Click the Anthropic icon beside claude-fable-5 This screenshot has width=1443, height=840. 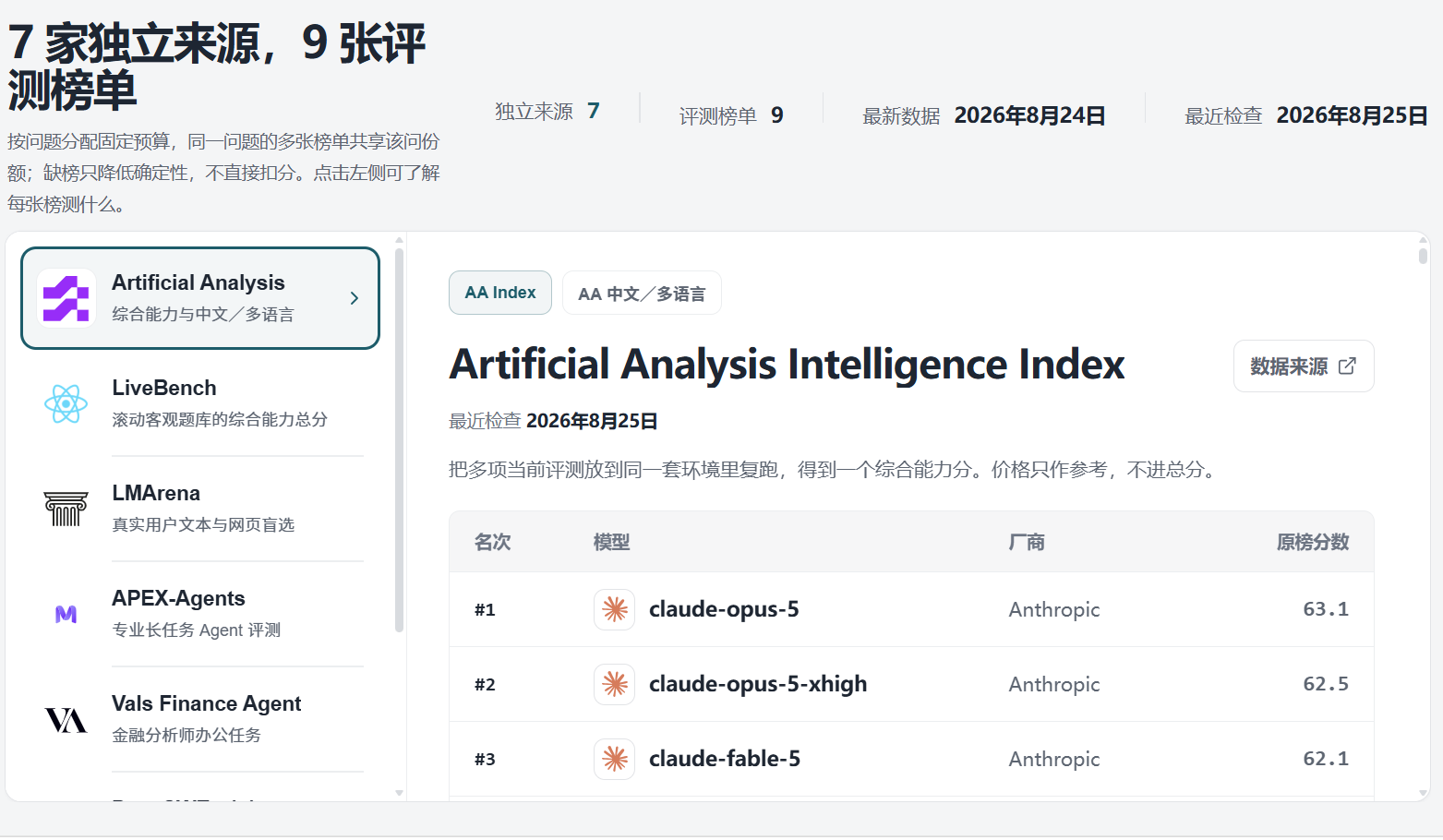615,759
